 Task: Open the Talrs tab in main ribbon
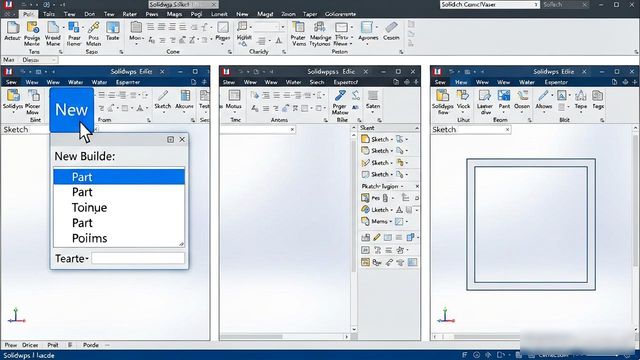(x=49, y=14)
